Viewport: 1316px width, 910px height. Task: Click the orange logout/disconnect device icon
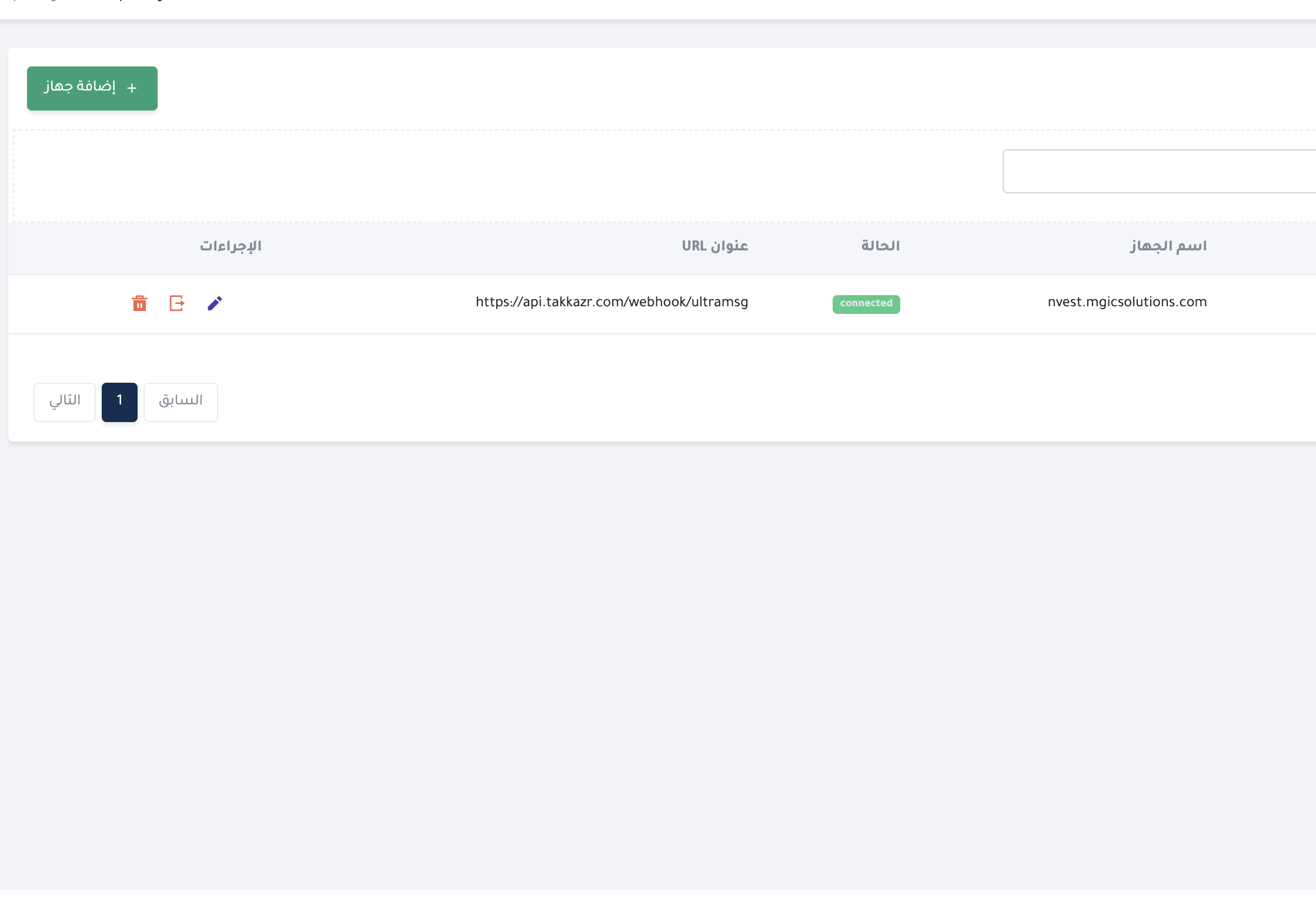click(176, 303)
